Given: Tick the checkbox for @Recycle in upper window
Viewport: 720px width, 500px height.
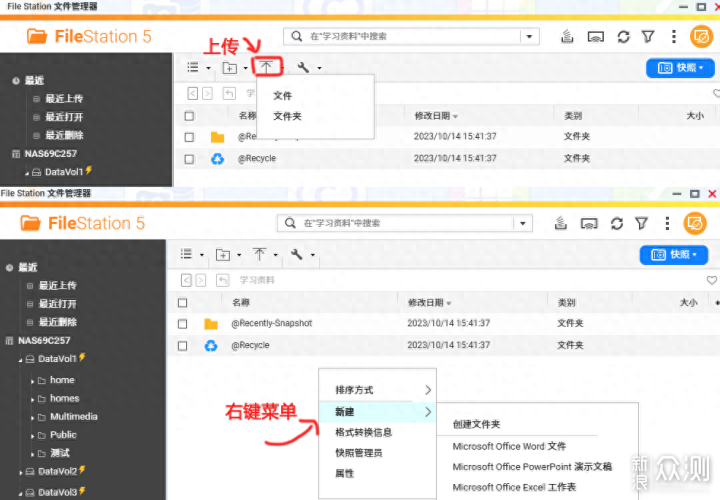Looking at the screenshot, I should click(189, 159).
